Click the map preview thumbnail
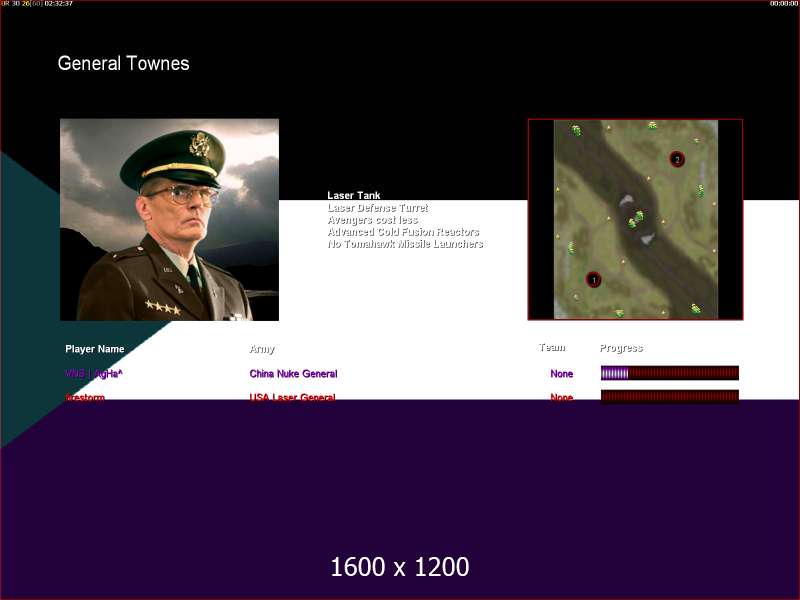 click(635, 219)
